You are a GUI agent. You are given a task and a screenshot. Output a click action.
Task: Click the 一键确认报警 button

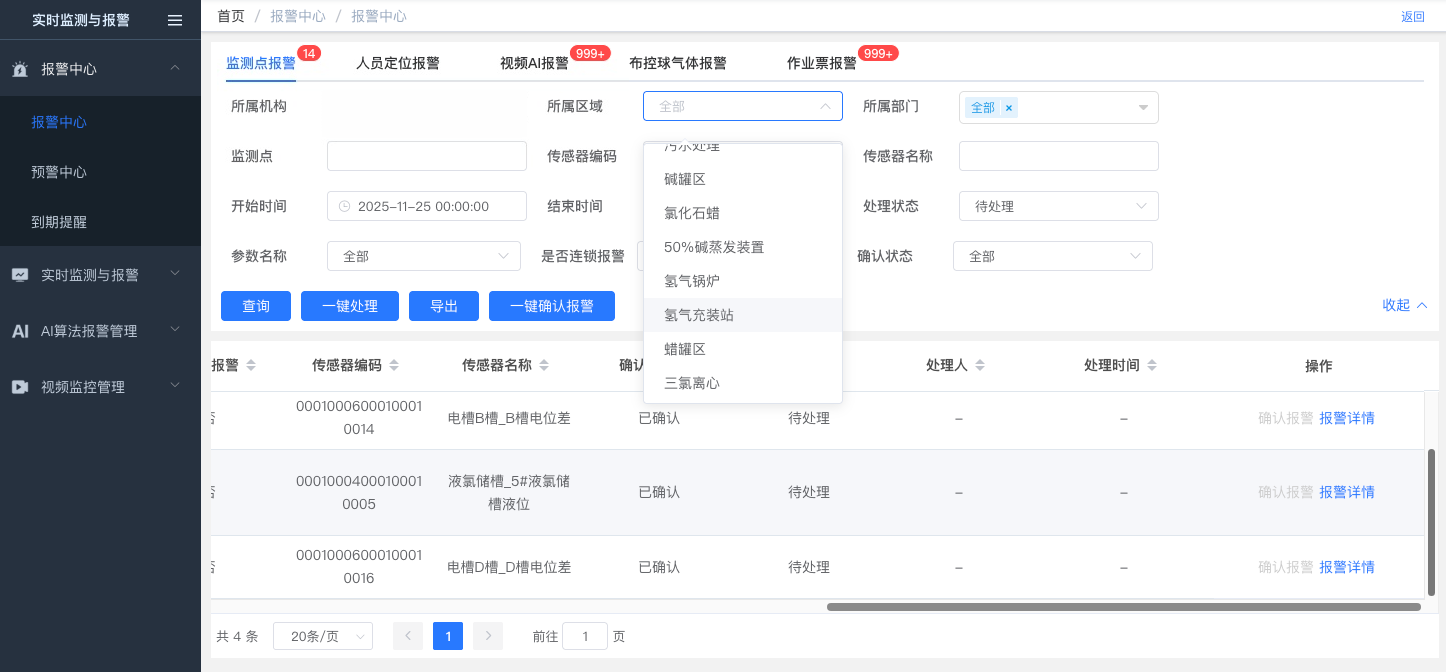[x=551, y=306]
